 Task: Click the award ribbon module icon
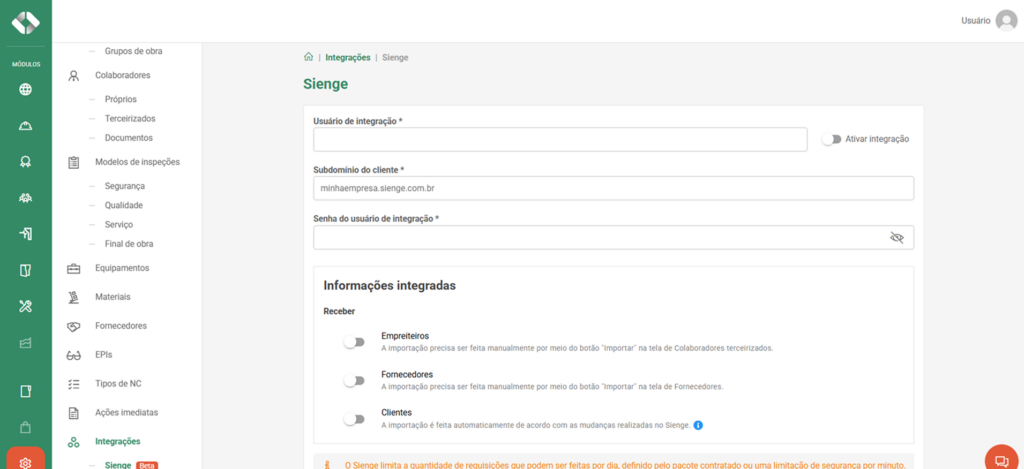coord(25,162)
